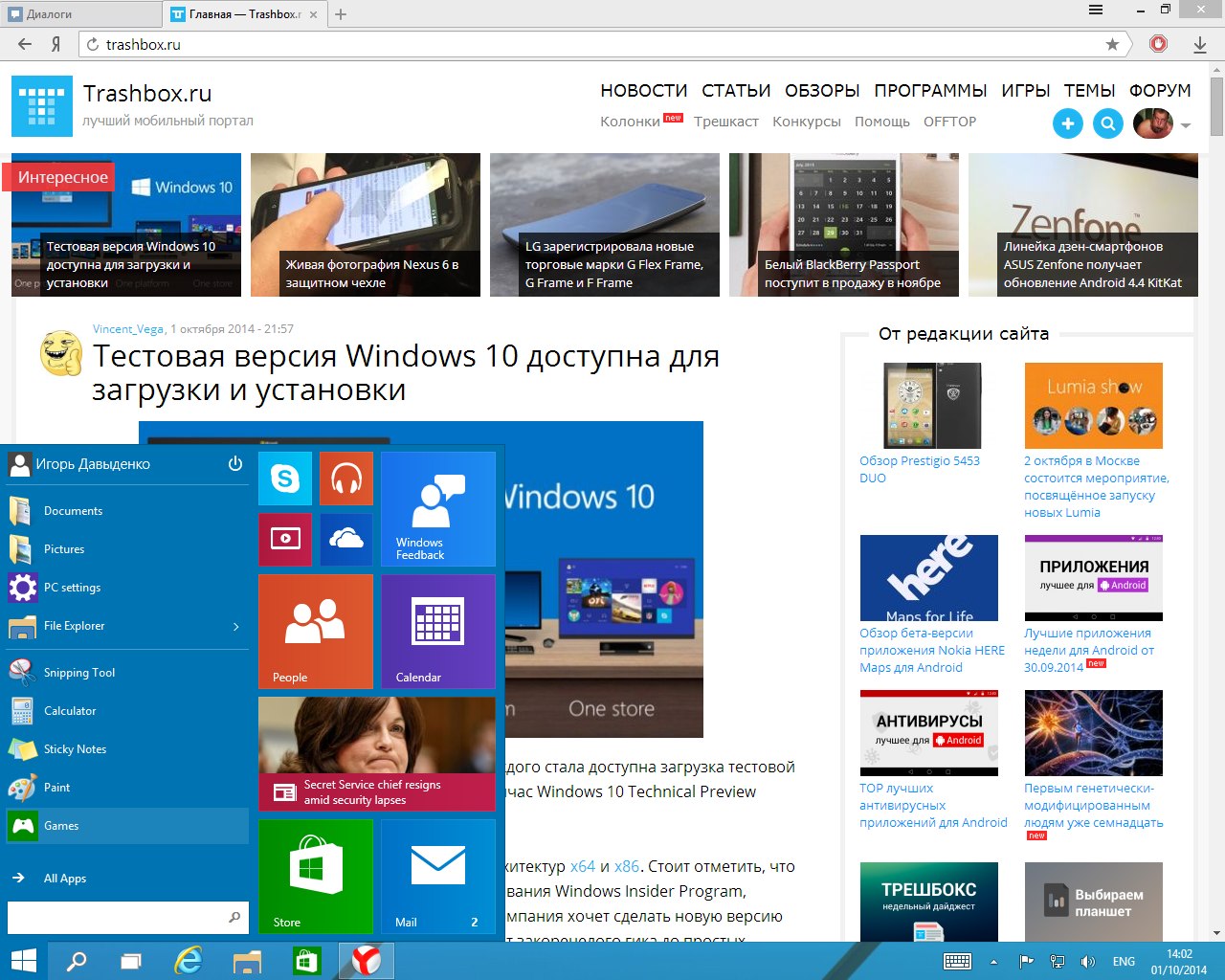Open the OFFTOP link
Screen dimensions: 1225x980
(949, 122)
